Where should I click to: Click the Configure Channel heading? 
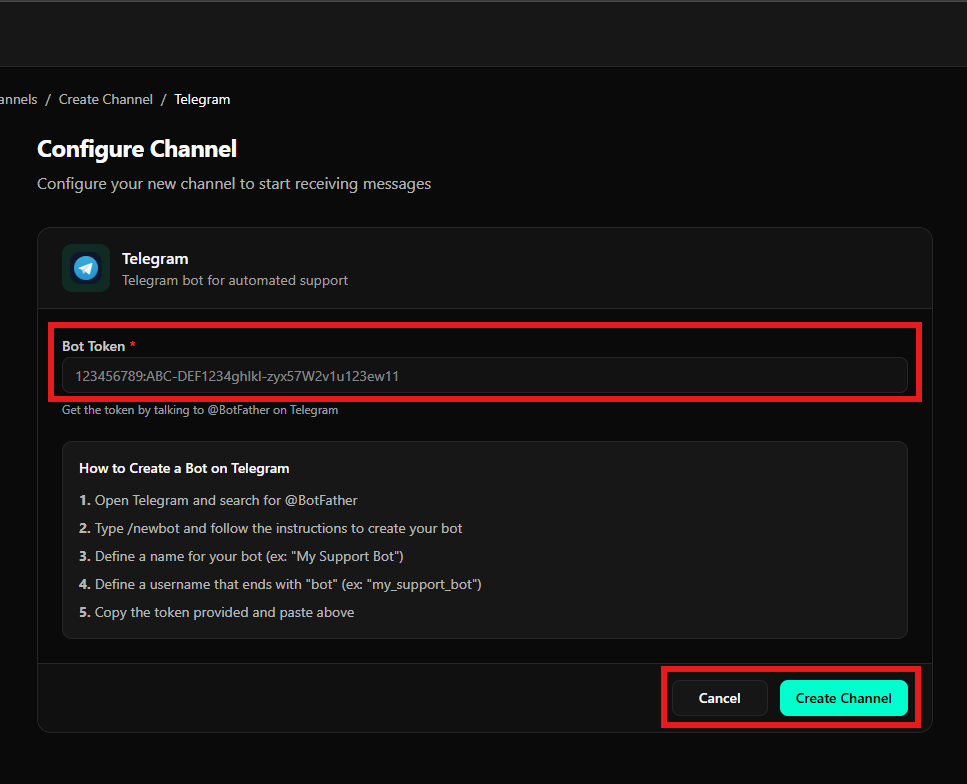coord(137,149)
